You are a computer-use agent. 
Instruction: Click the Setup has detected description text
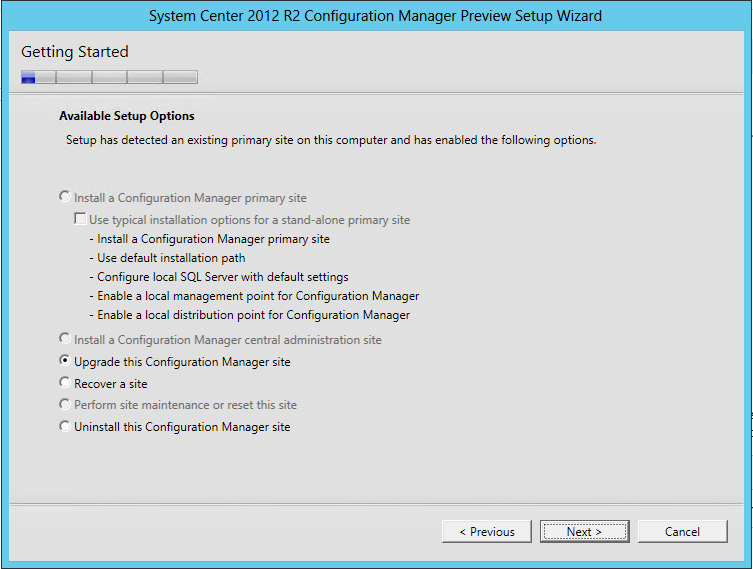331,140
